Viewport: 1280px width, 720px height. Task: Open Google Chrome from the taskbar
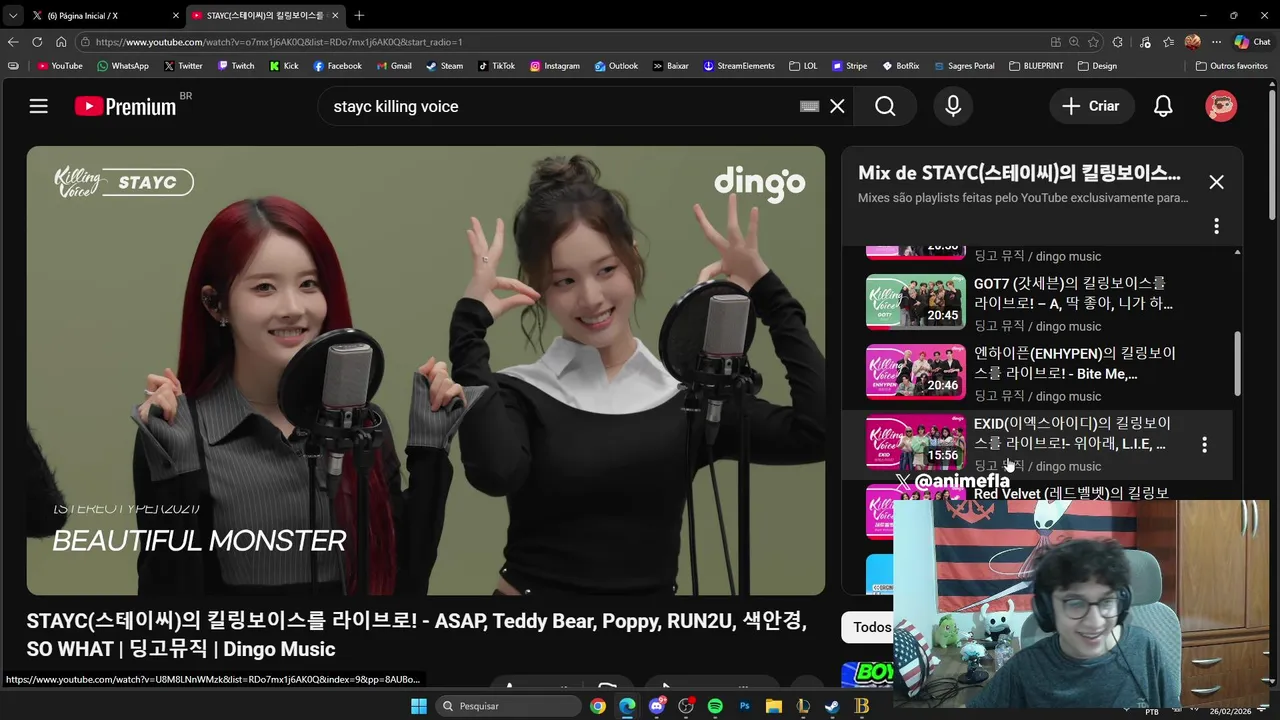pyautogui.click(x=597, y=706)
